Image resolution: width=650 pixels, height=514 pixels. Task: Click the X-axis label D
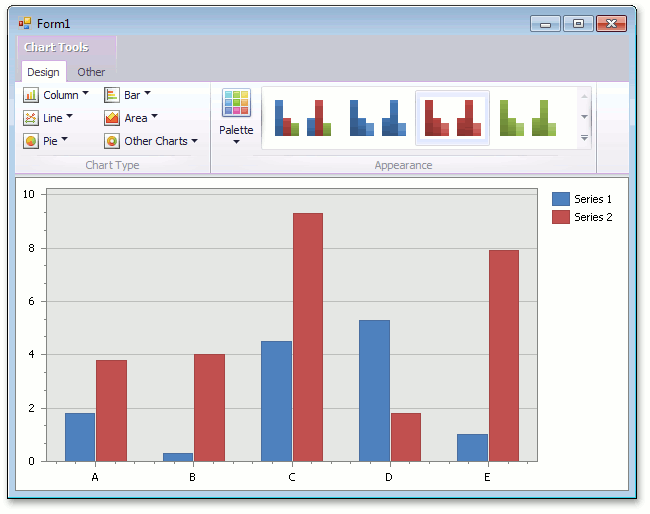pyautogui.click(x=388, y=477)
